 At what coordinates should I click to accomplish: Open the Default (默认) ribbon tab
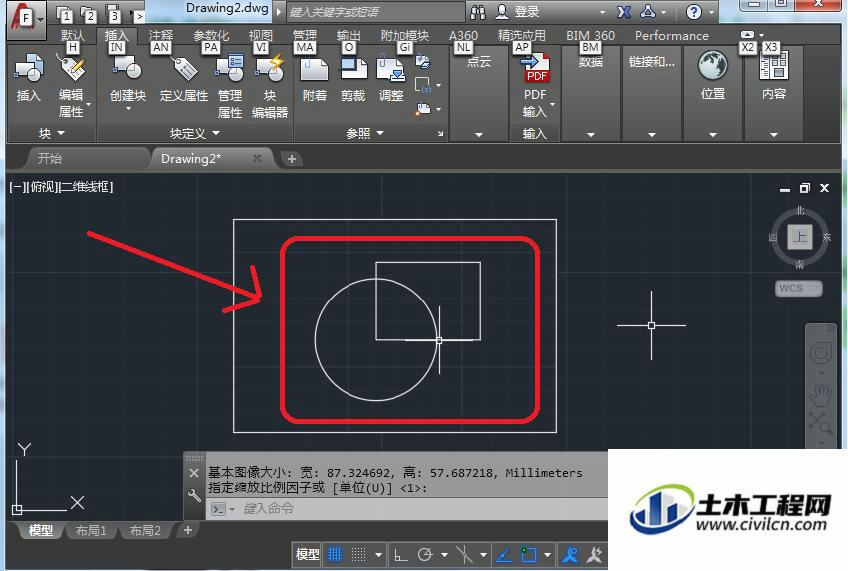(x=72, y=35)
